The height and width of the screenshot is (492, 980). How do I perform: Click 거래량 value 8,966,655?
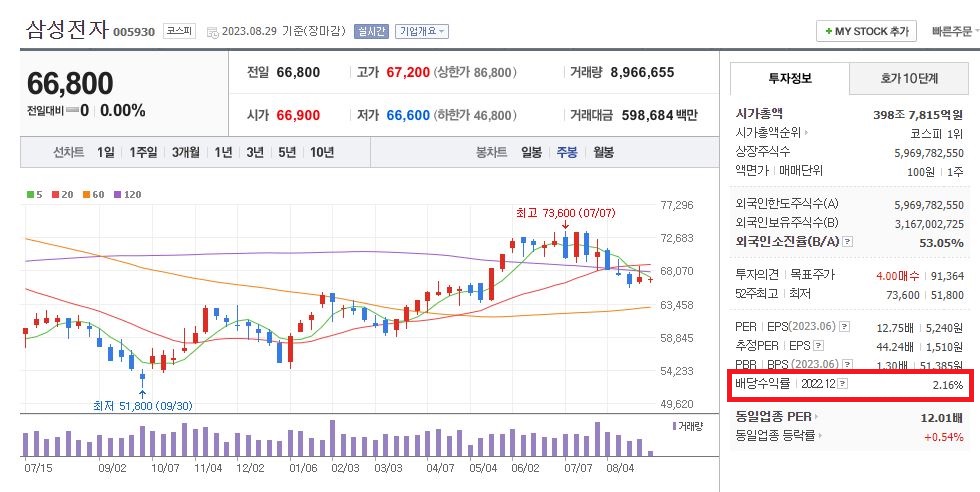(642, 73)
